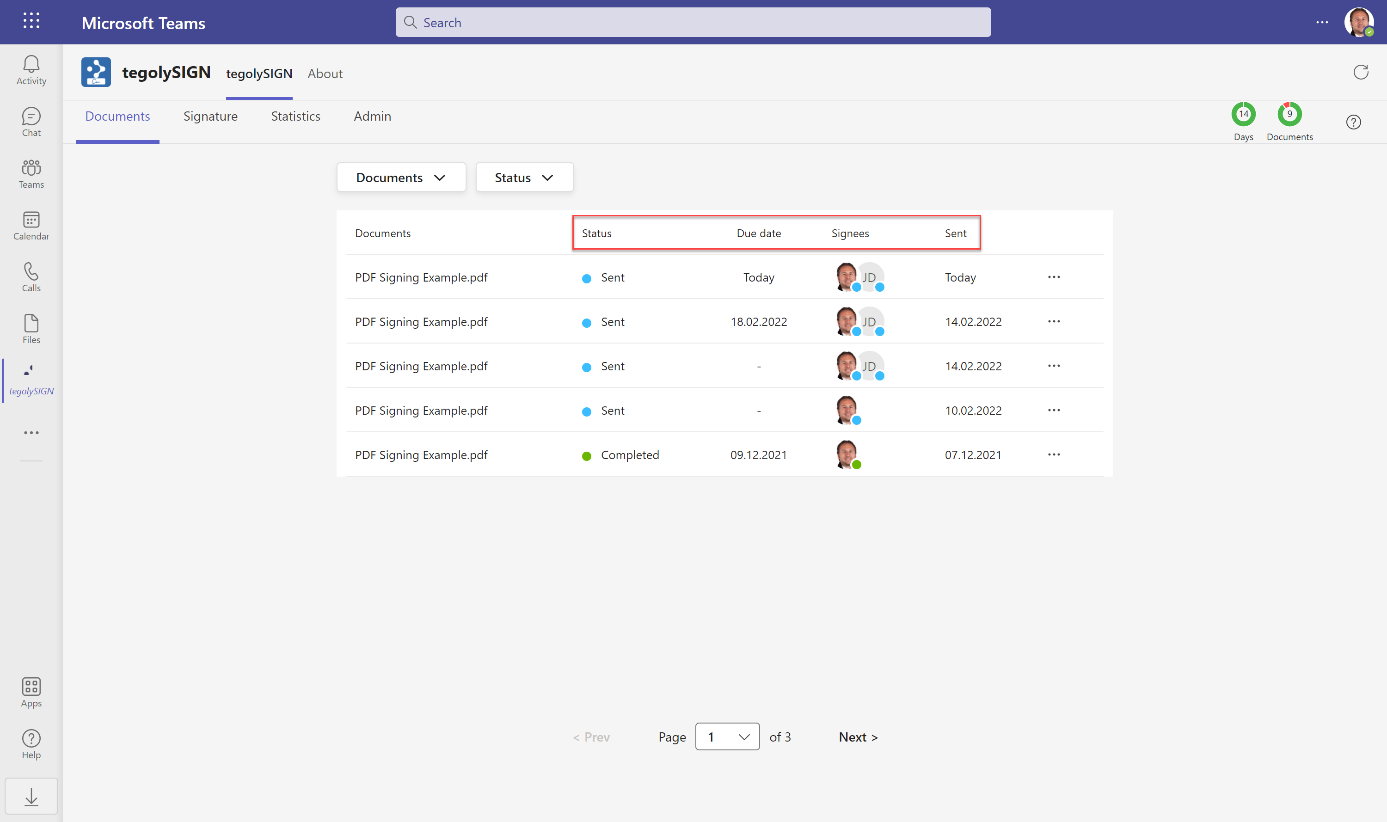Open more options for document due 18.02.2022

1054,321
